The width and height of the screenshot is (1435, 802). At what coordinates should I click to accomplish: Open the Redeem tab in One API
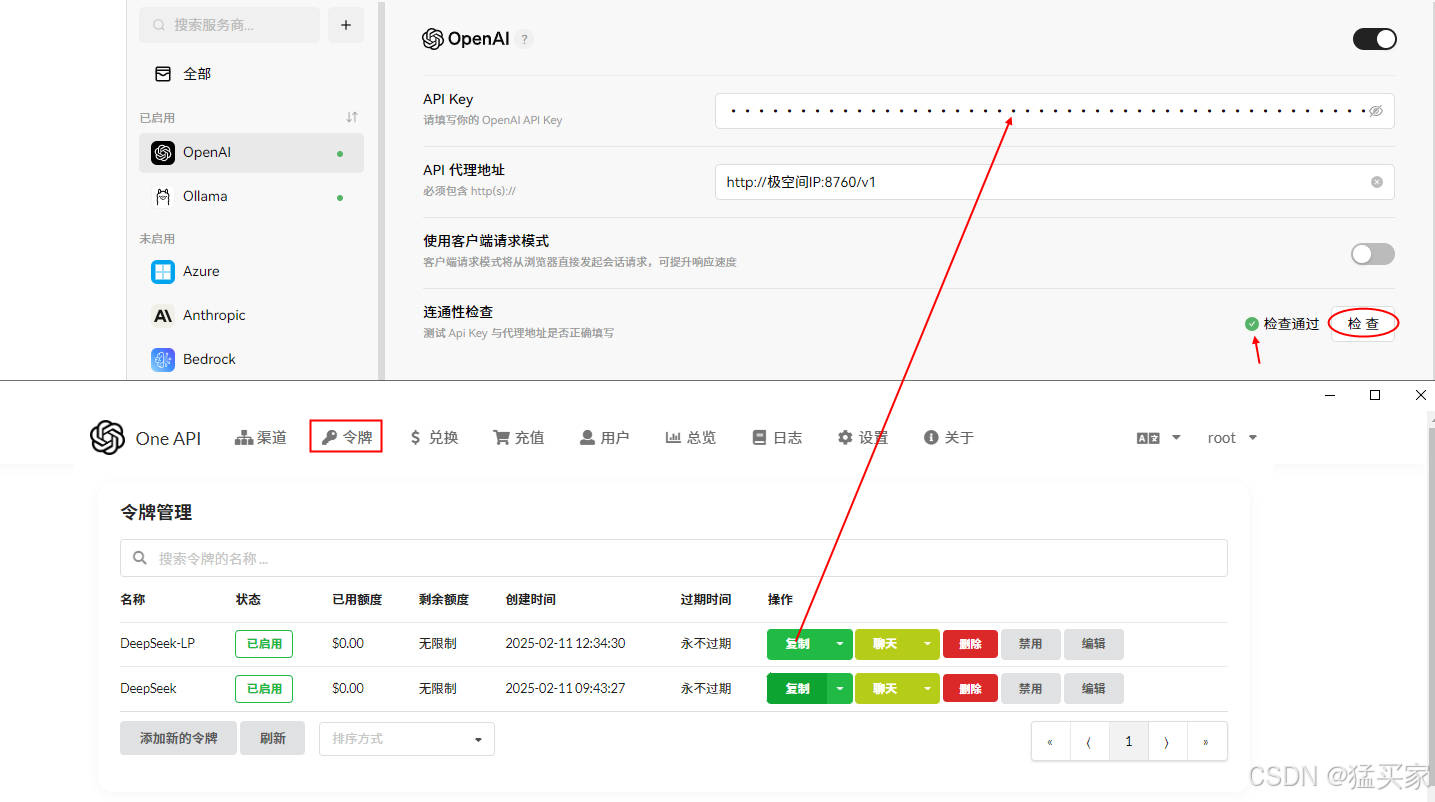pyautogui.click(x=434, y=438)
